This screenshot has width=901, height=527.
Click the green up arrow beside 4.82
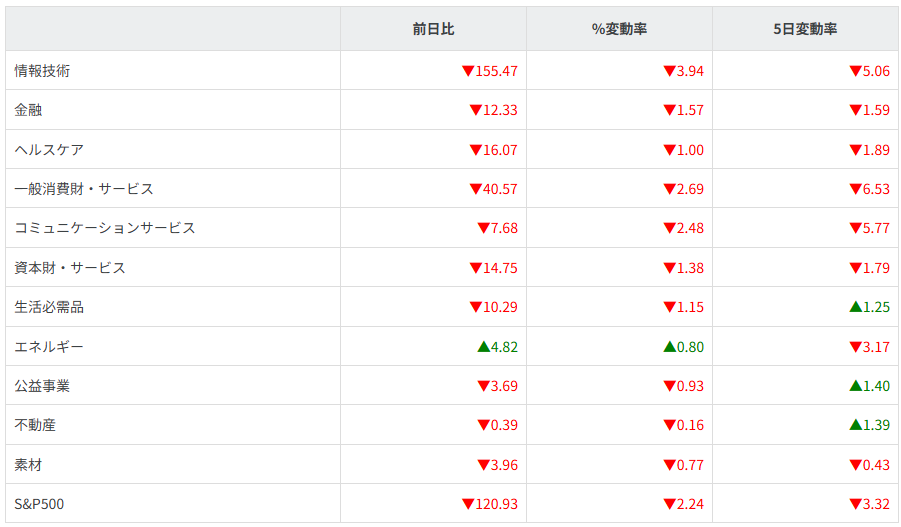(483, 347)
